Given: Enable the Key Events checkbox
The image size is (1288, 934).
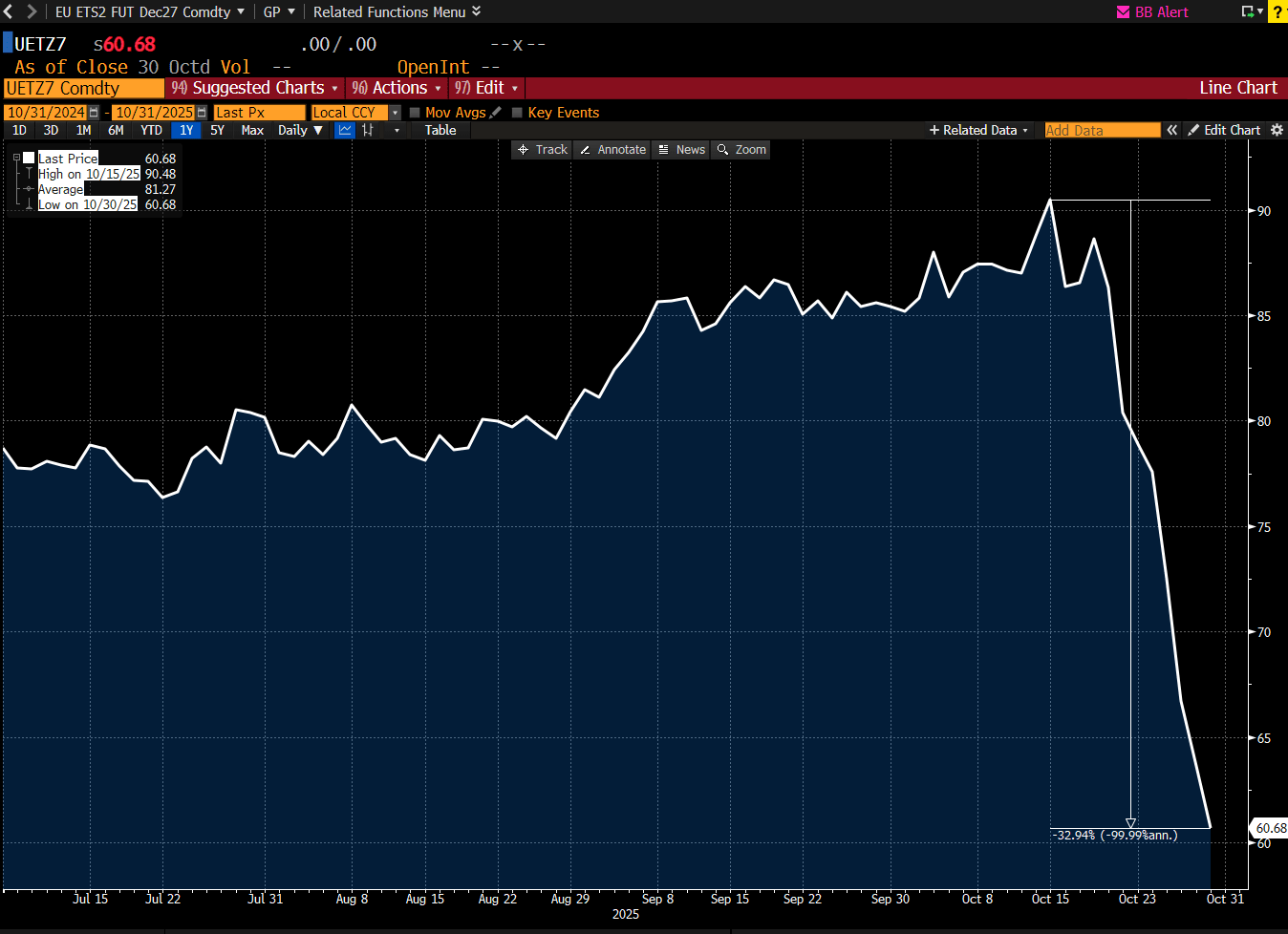Looking at the screenshot, I should click(x=517, y=113).
